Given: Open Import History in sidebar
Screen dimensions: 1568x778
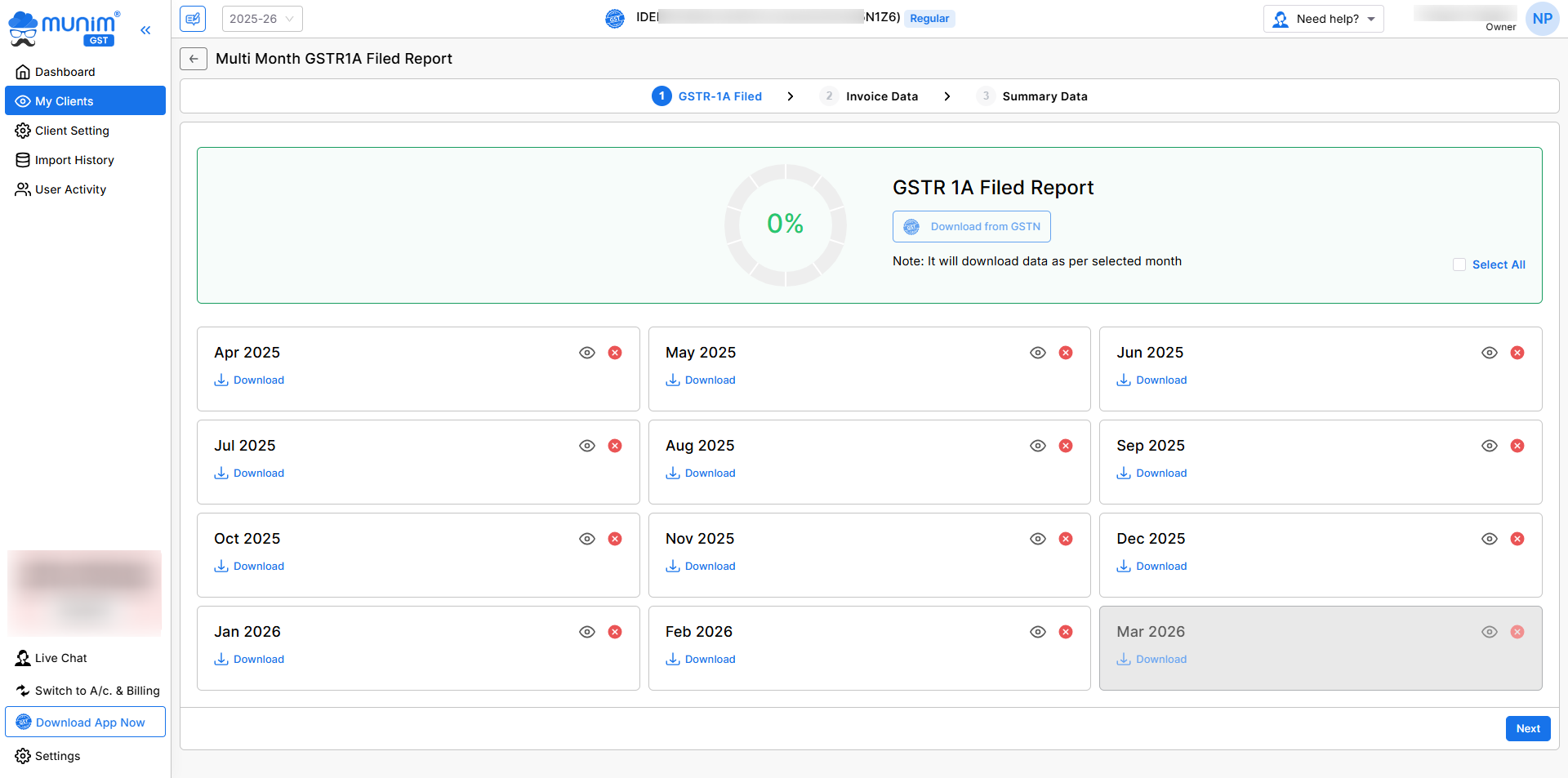Looking at the screenshot, I should pyautogui.click(x=74, y=160).
